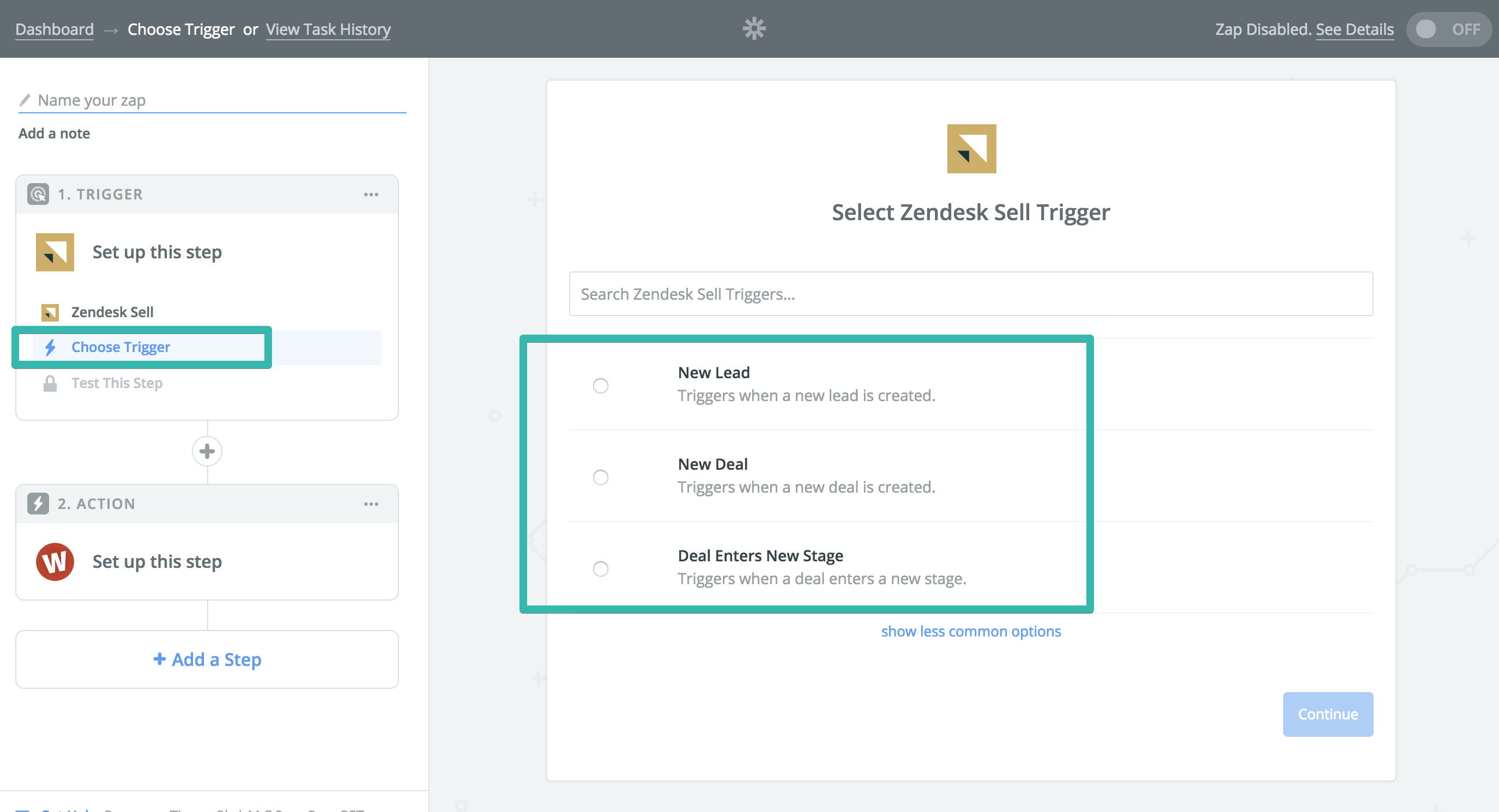
Task: Click the Continue button
Action: tap(1327, 714)
